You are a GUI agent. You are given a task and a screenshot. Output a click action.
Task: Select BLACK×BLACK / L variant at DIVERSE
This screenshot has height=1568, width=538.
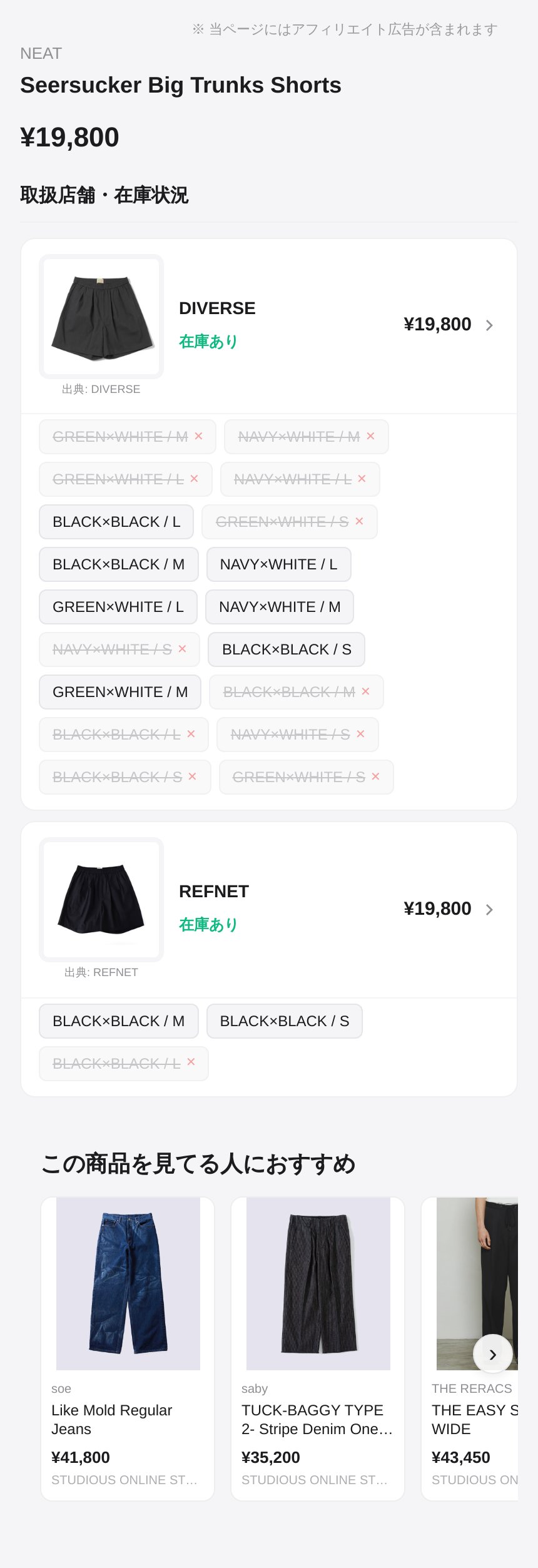[116, 522]
